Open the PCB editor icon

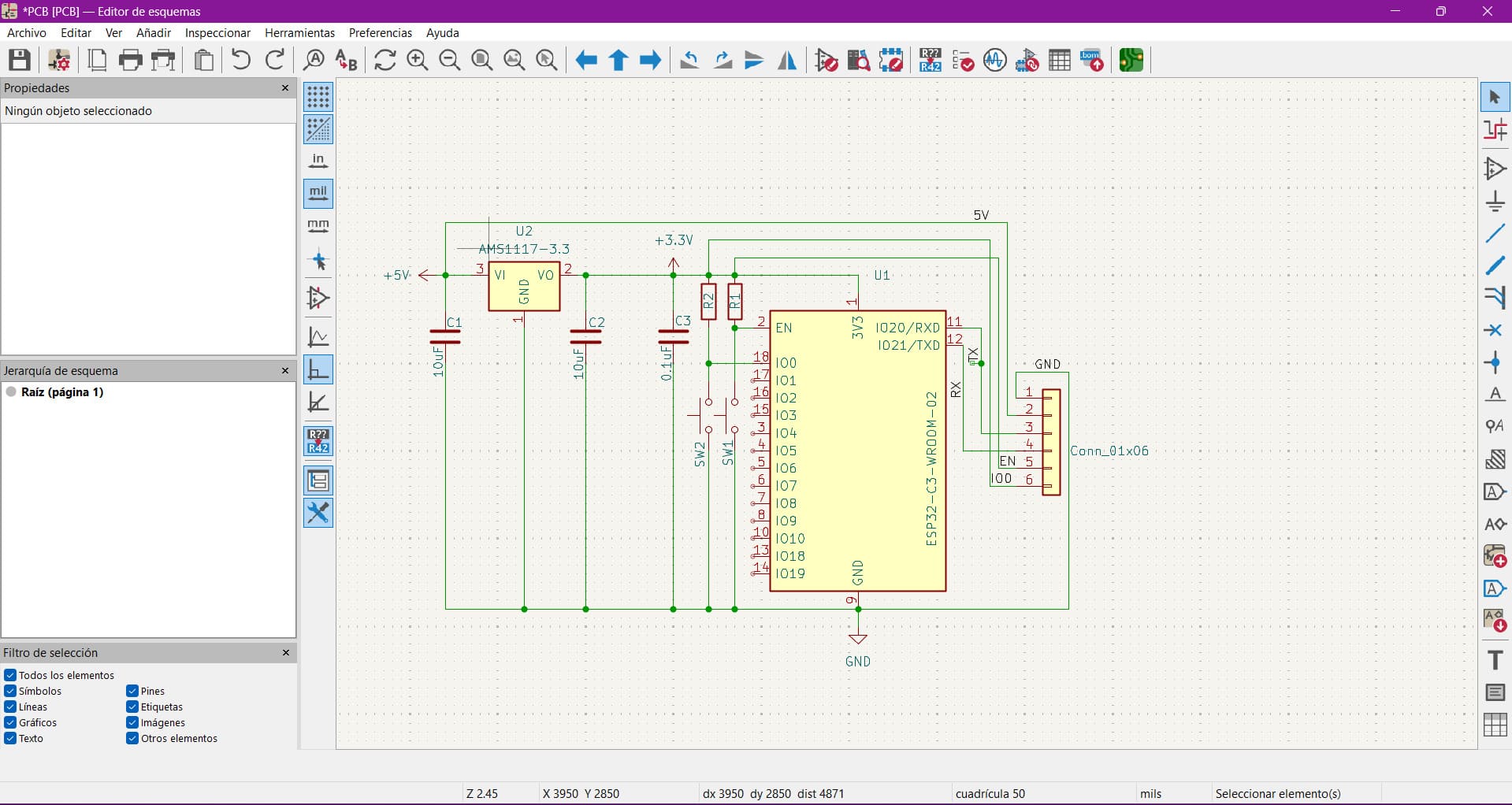(x=1131, y=60)
